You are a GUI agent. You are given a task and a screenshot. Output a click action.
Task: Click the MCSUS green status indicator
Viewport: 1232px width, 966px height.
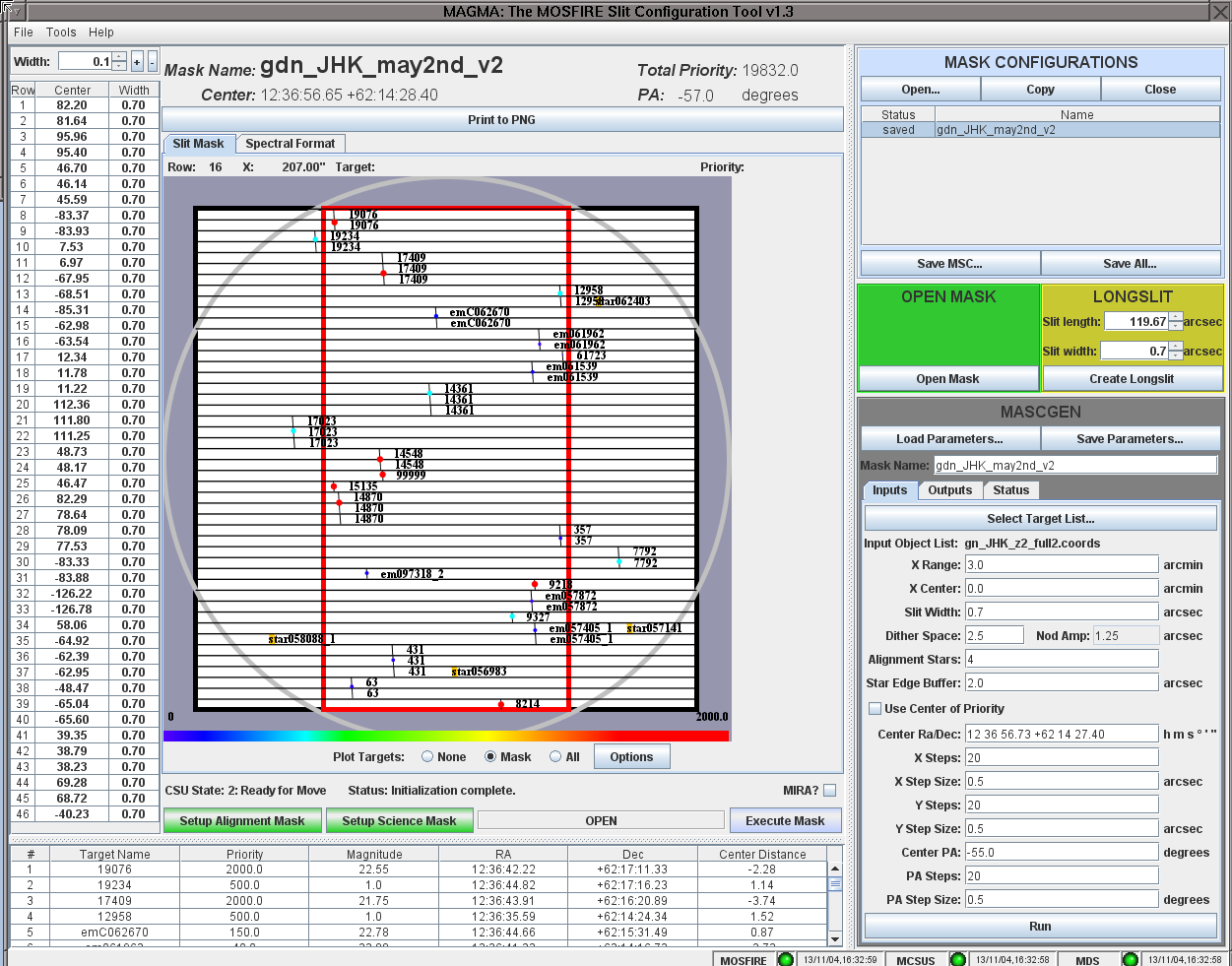click(957, 959)
